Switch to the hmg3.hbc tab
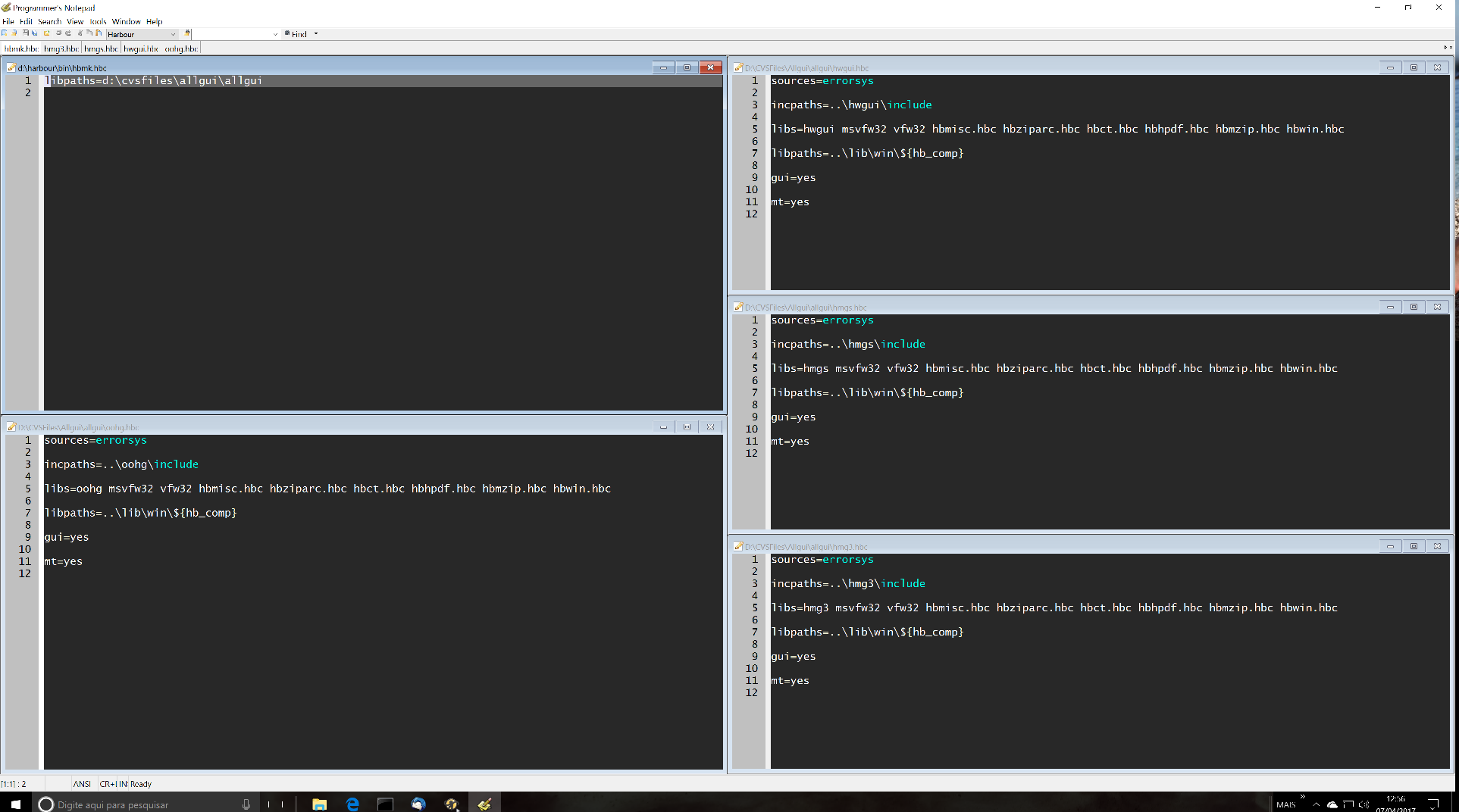 pos(61,48)
